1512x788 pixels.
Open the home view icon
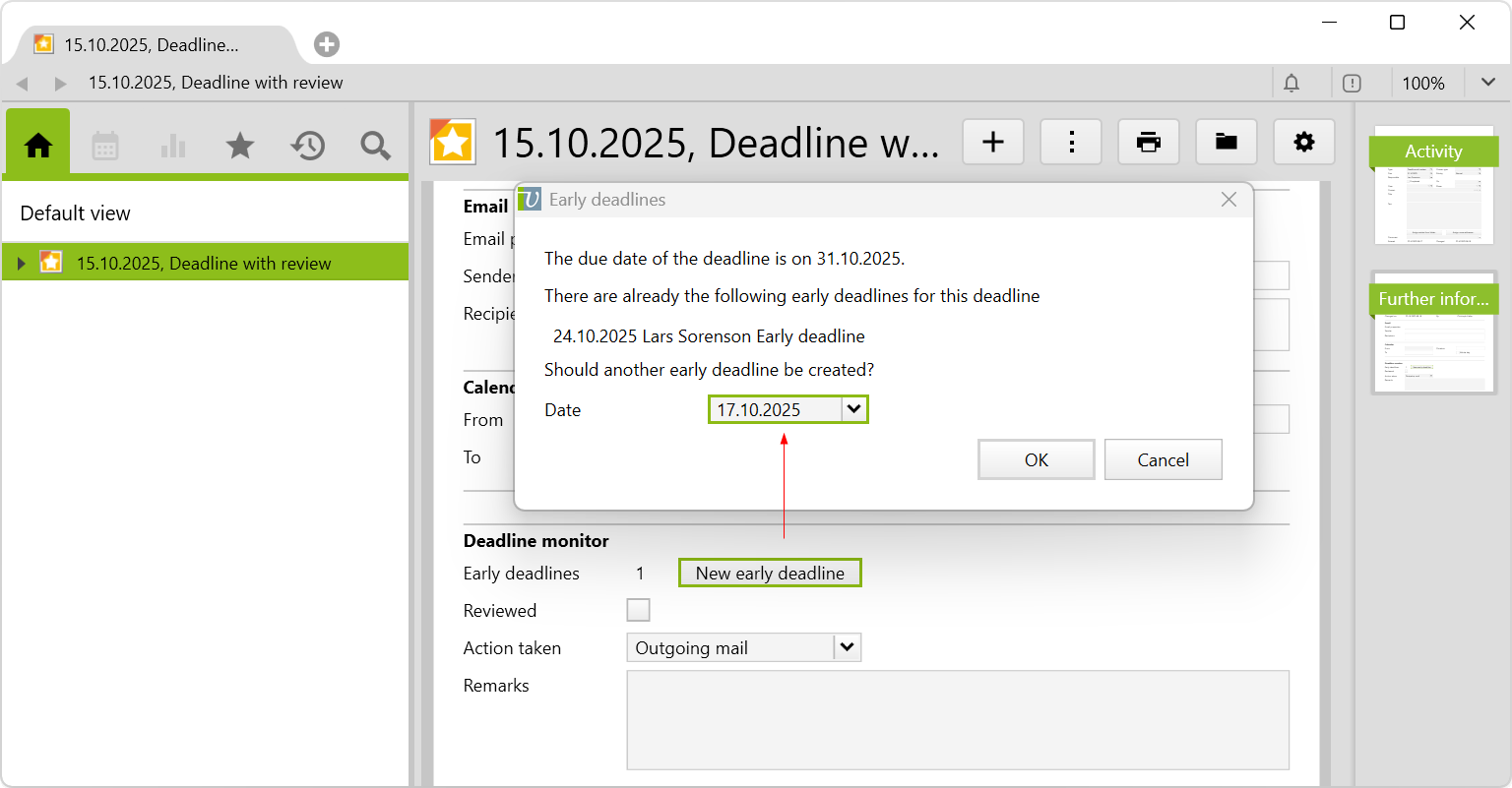(x=38, y=146)
